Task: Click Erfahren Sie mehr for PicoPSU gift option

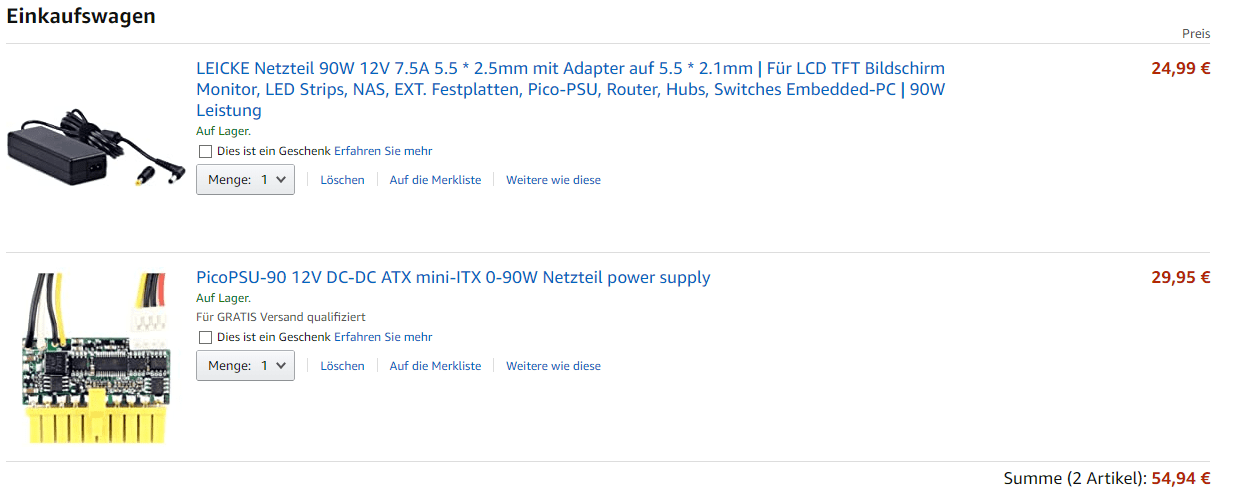Action: click(383, 337)
